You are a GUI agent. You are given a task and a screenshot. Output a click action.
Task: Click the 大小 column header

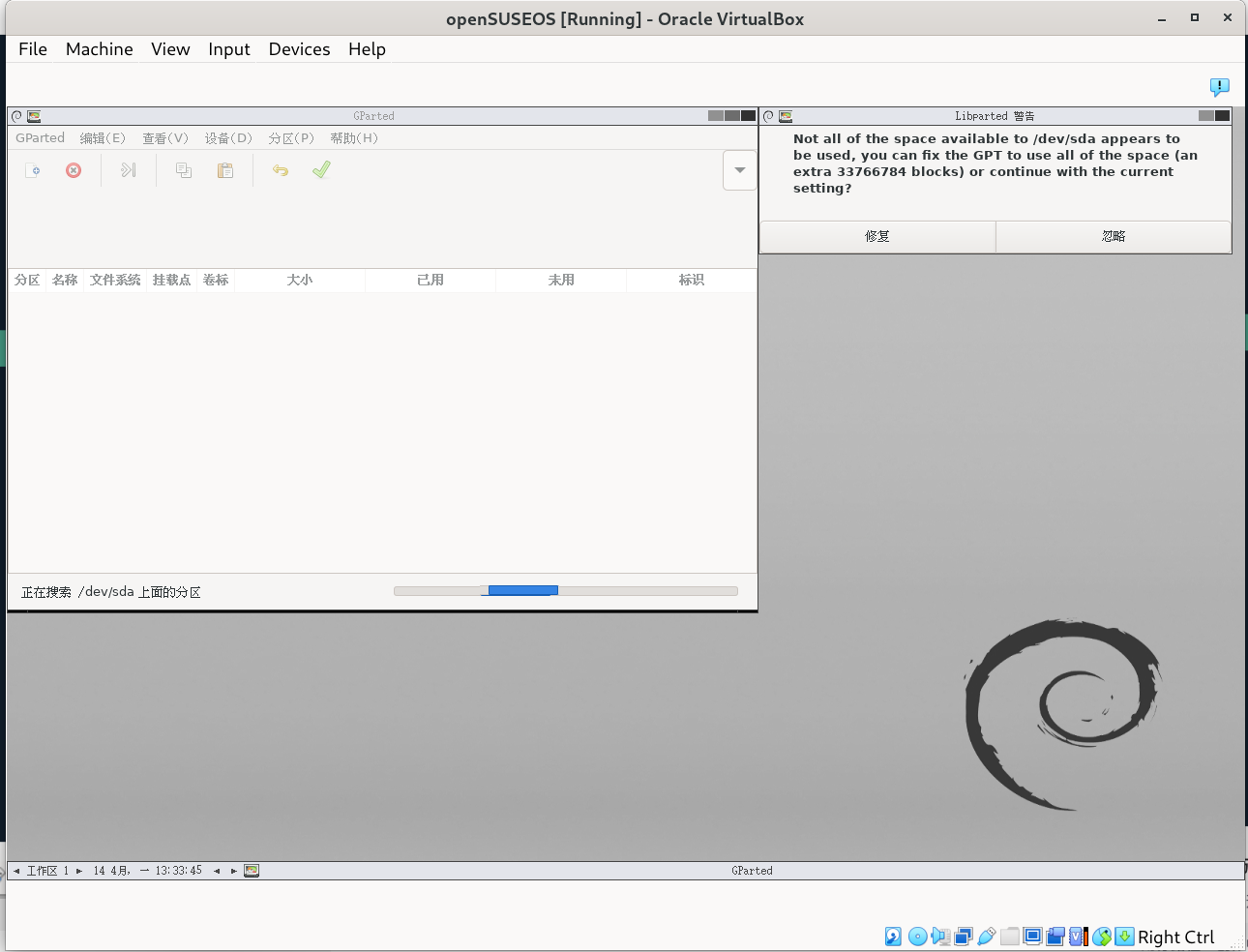click(300, 280)
